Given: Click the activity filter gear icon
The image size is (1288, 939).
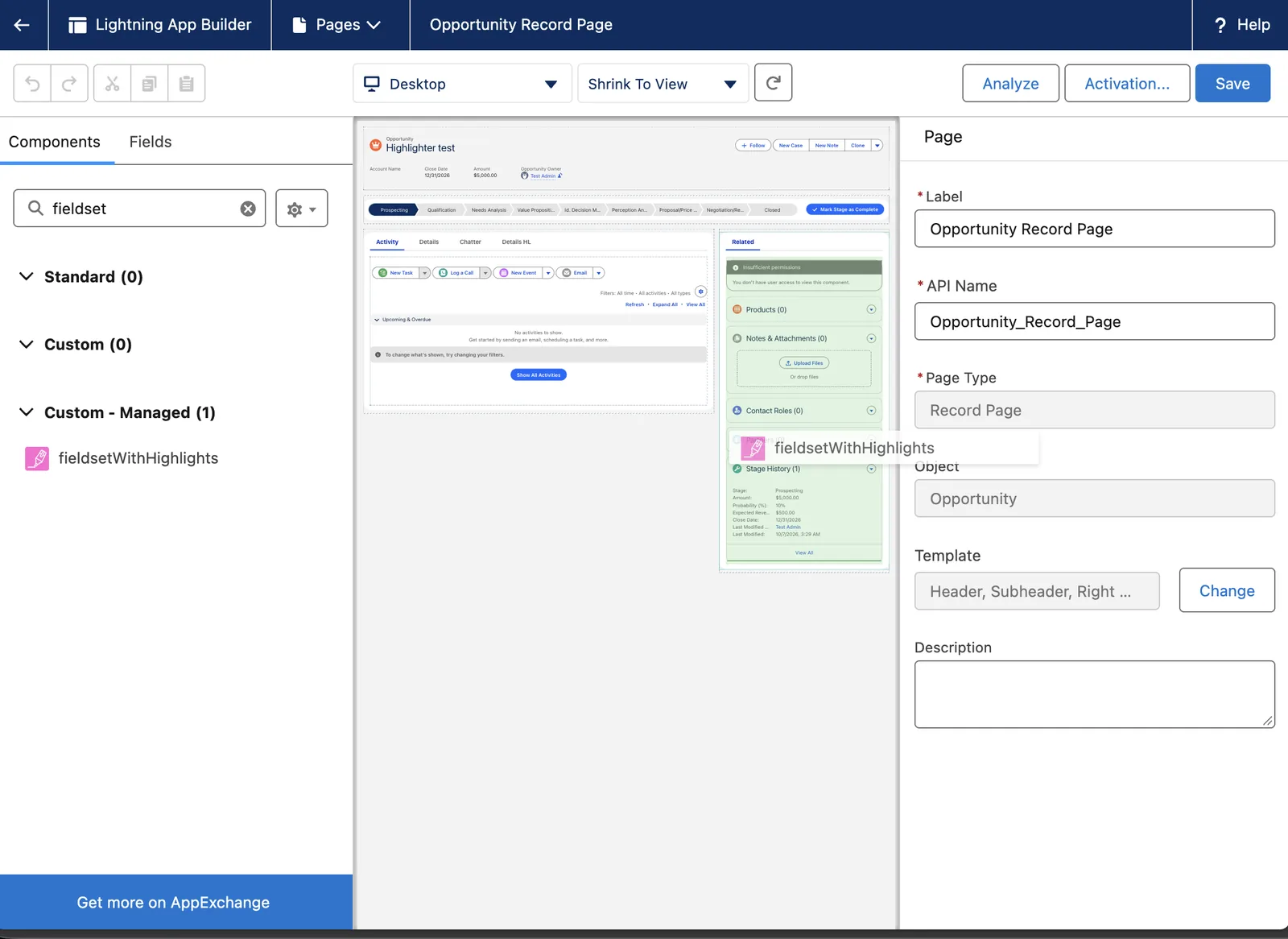Looking at the screenshot, I should click(700, 292).
